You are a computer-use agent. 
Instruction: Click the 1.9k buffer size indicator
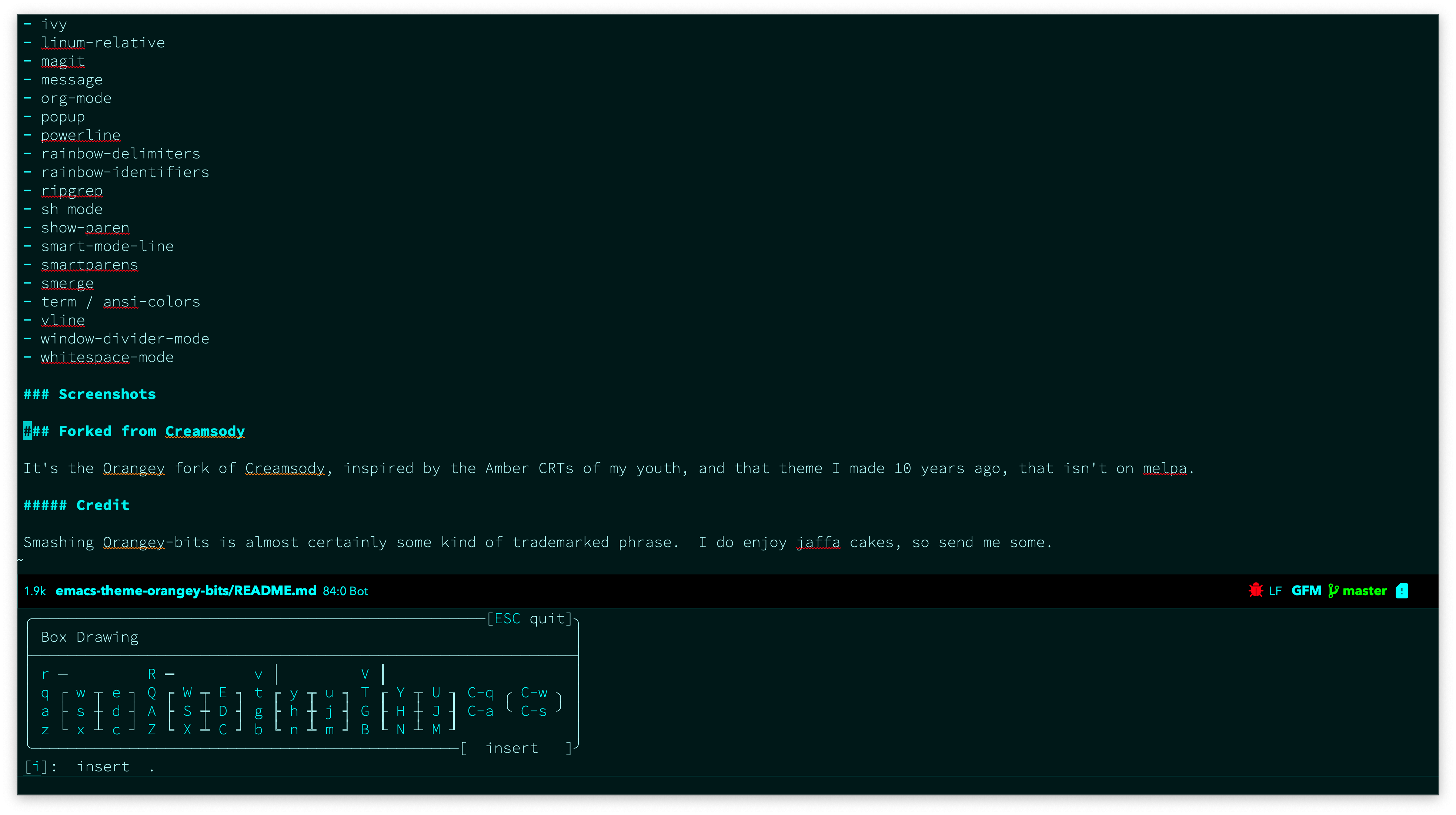(34, 591)
